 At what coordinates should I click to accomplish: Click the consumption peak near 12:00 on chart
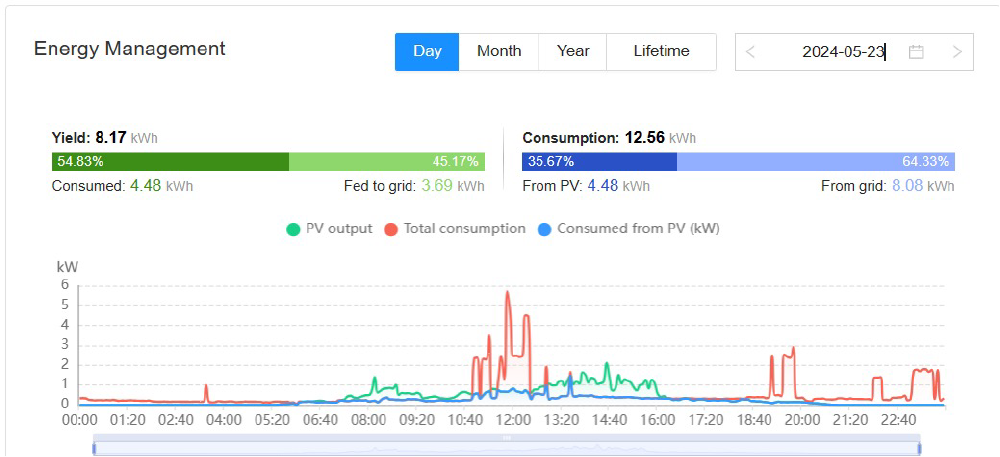pos(508,292)
